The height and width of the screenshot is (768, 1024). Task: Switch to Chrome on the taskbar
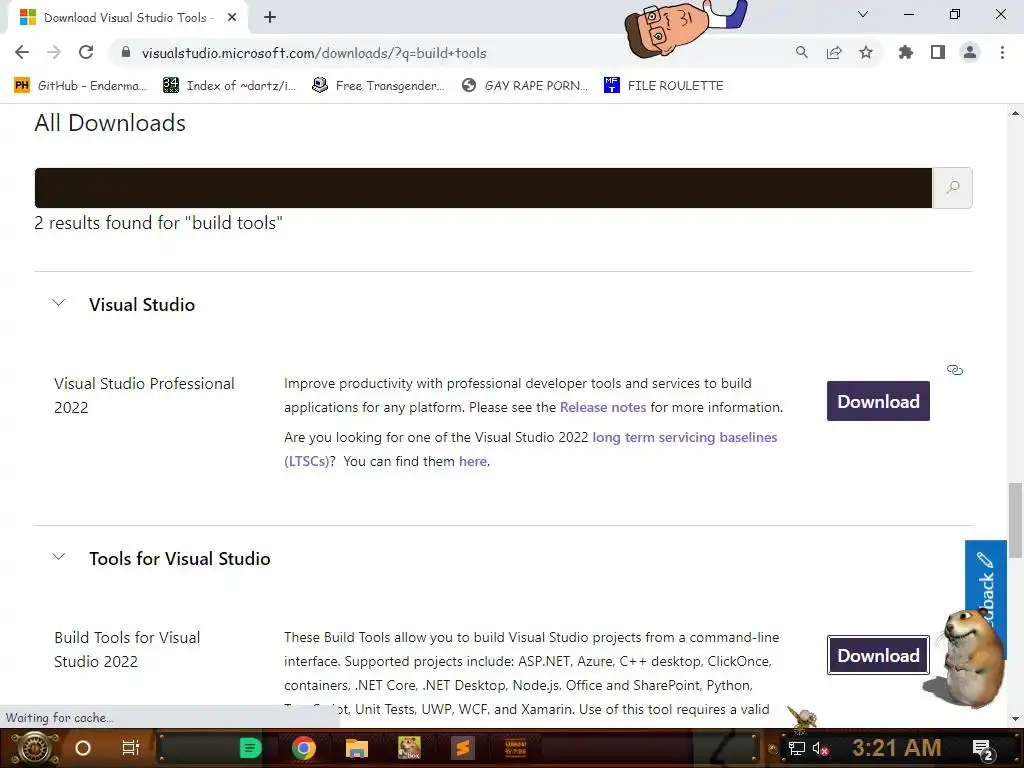coord(304,748)
